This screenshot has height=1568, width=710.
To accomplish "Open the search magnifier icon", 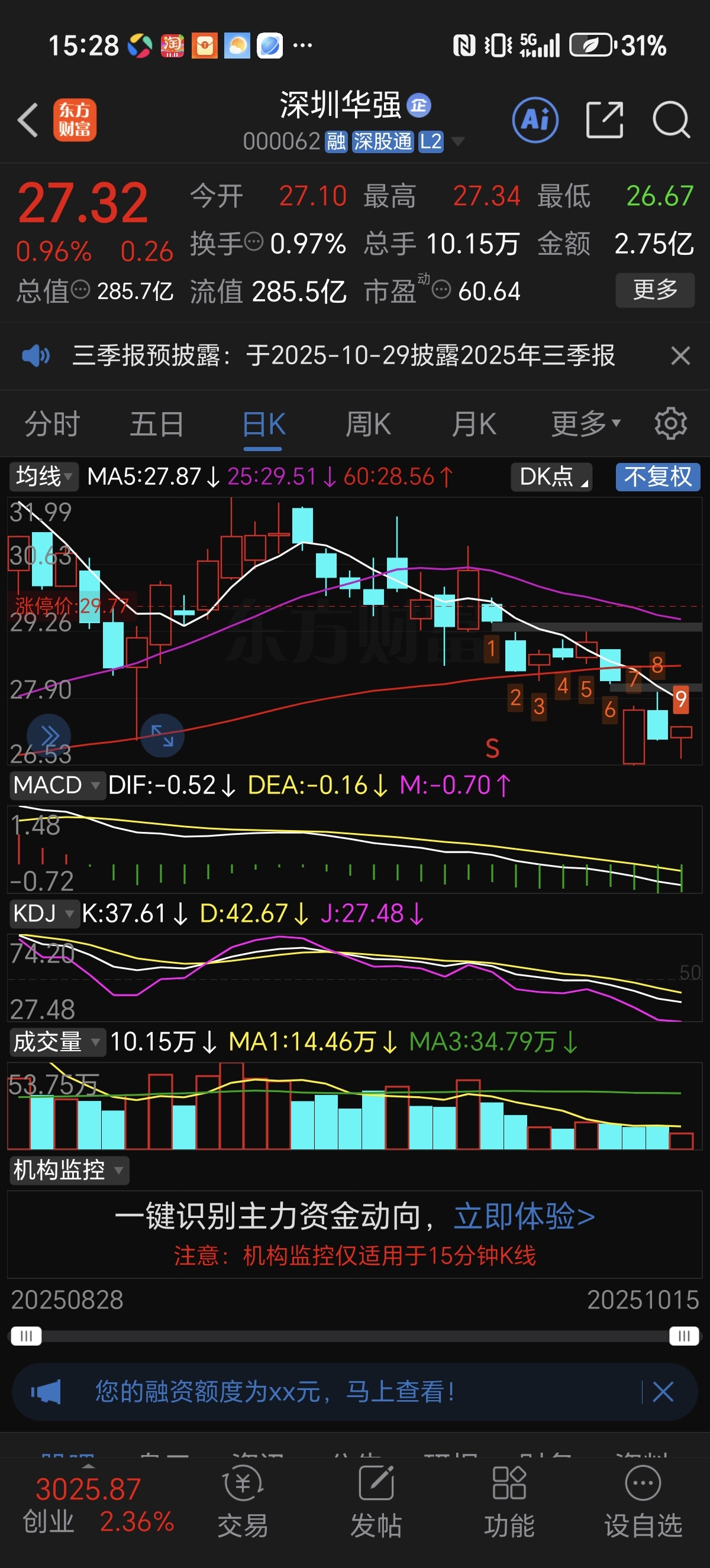I will pyautogui.click(x=671, y=120).
